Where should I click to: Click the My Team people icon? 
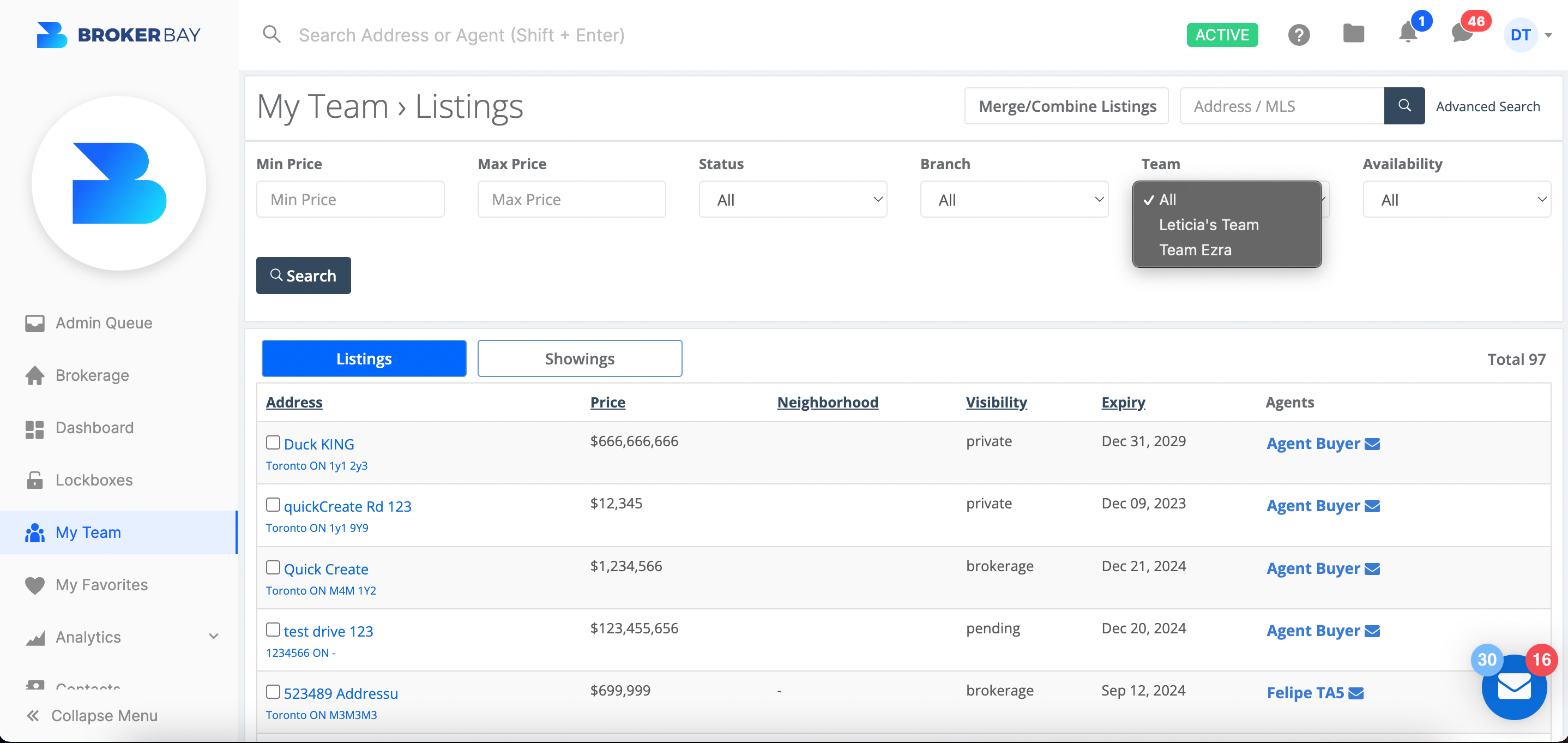click(x=35, y=532)
